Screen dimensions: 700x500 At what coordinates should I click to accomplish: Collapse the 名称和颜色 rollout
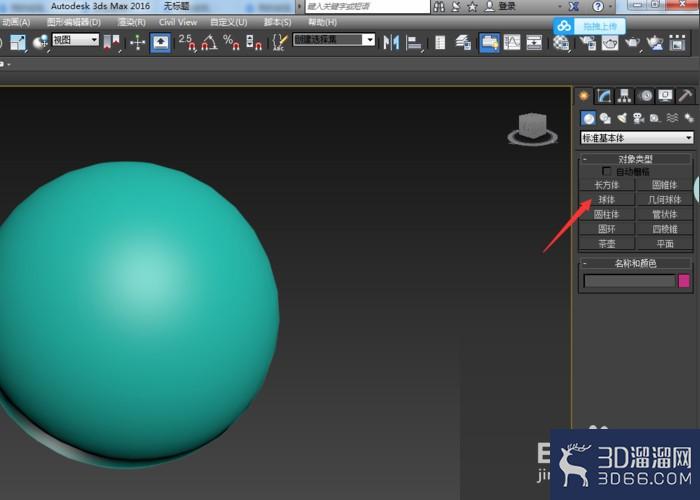tap(635, 263)
